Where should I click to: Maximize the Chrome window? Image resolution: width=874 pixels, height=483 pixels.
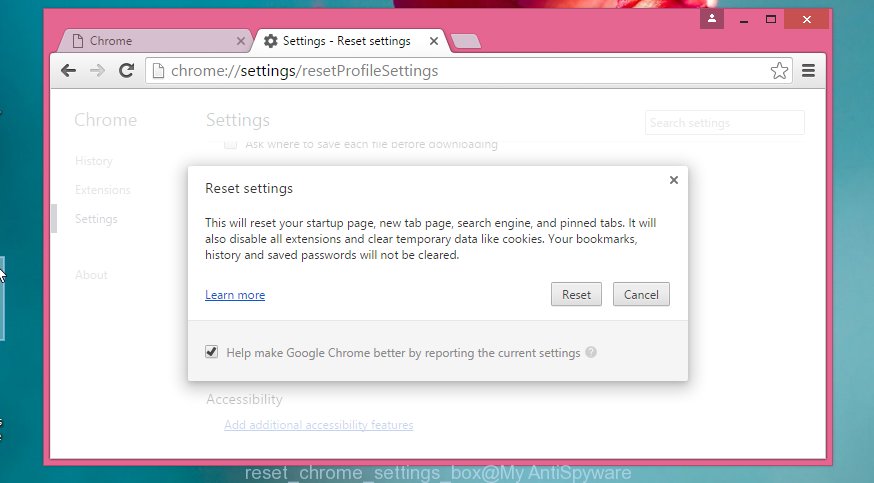(x=771, y=19)
